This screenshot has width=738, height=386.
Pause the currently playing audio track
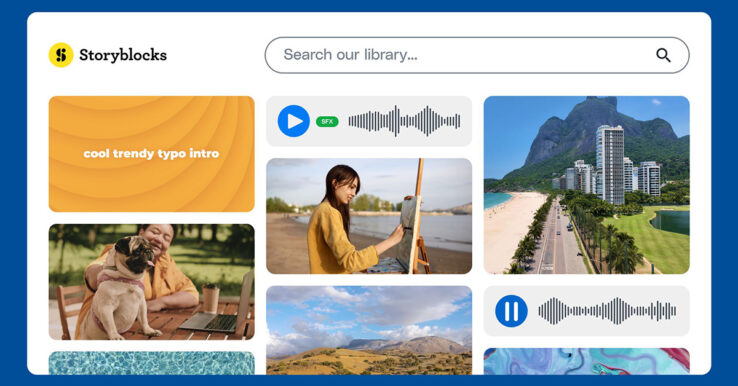[511, 311]
